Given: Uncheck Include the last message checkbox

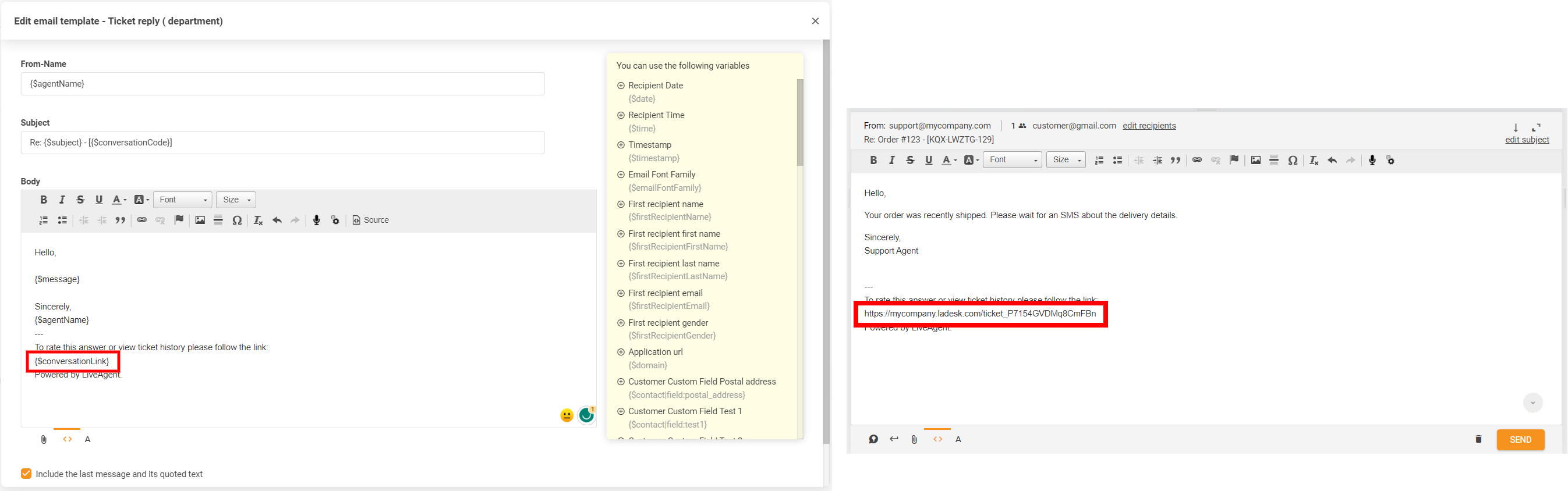Looking at the screenshot, I should click(x=26, y=474).
